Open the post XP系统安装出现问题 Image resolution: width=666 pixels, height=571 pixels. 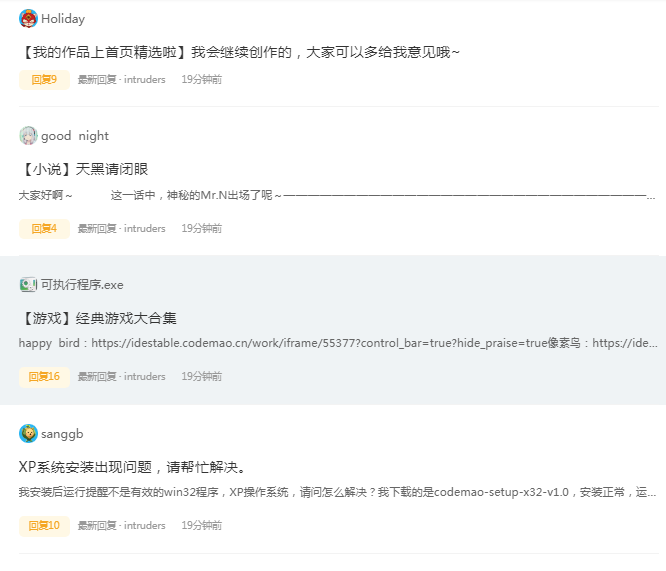132,467
